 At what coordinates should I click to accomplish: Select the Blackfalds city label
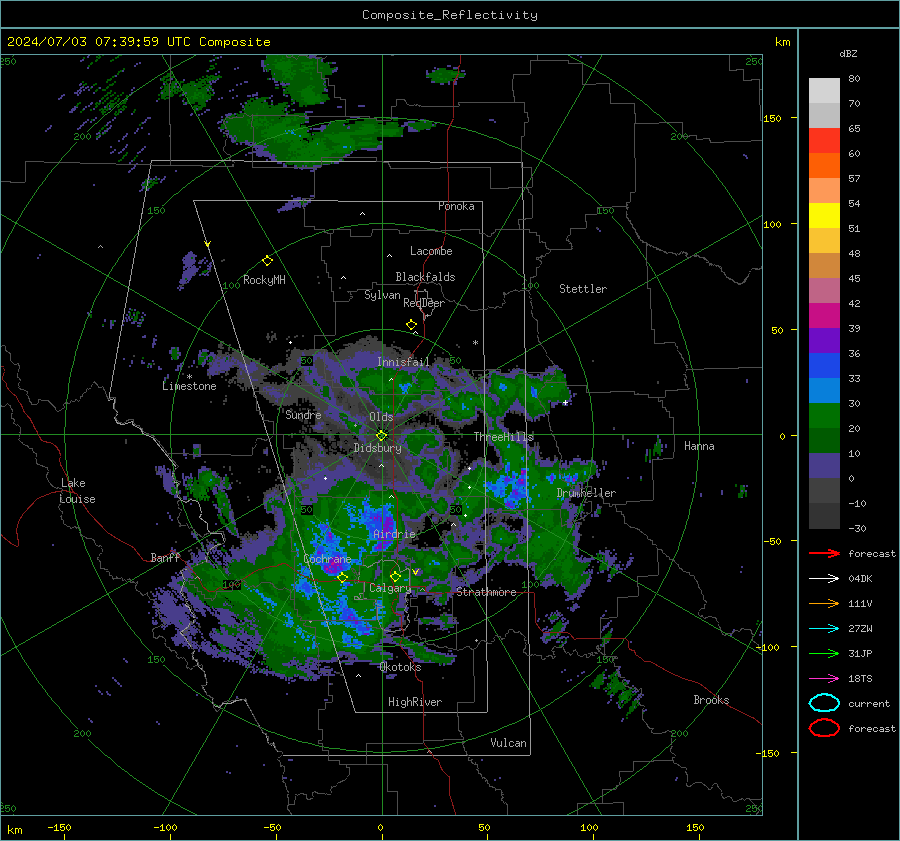[x=425, y=277]
